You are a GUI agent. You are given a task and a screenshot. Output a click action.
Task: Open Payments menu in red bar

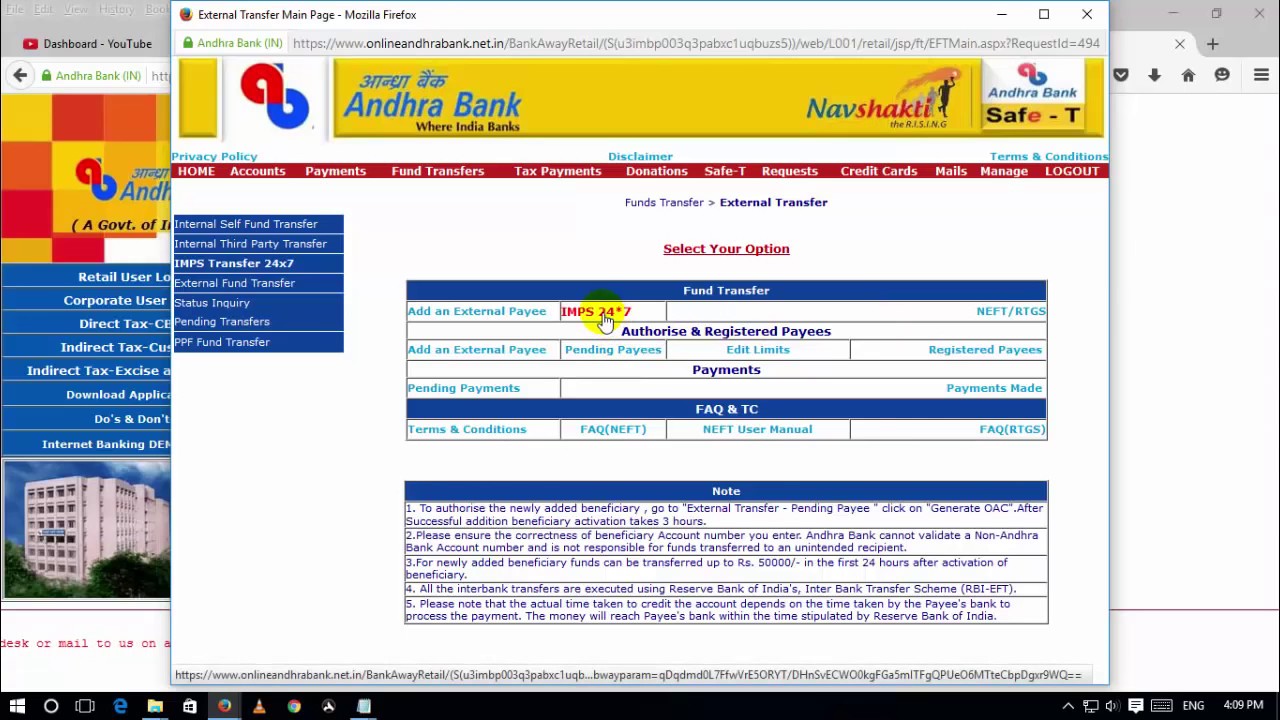335,171
